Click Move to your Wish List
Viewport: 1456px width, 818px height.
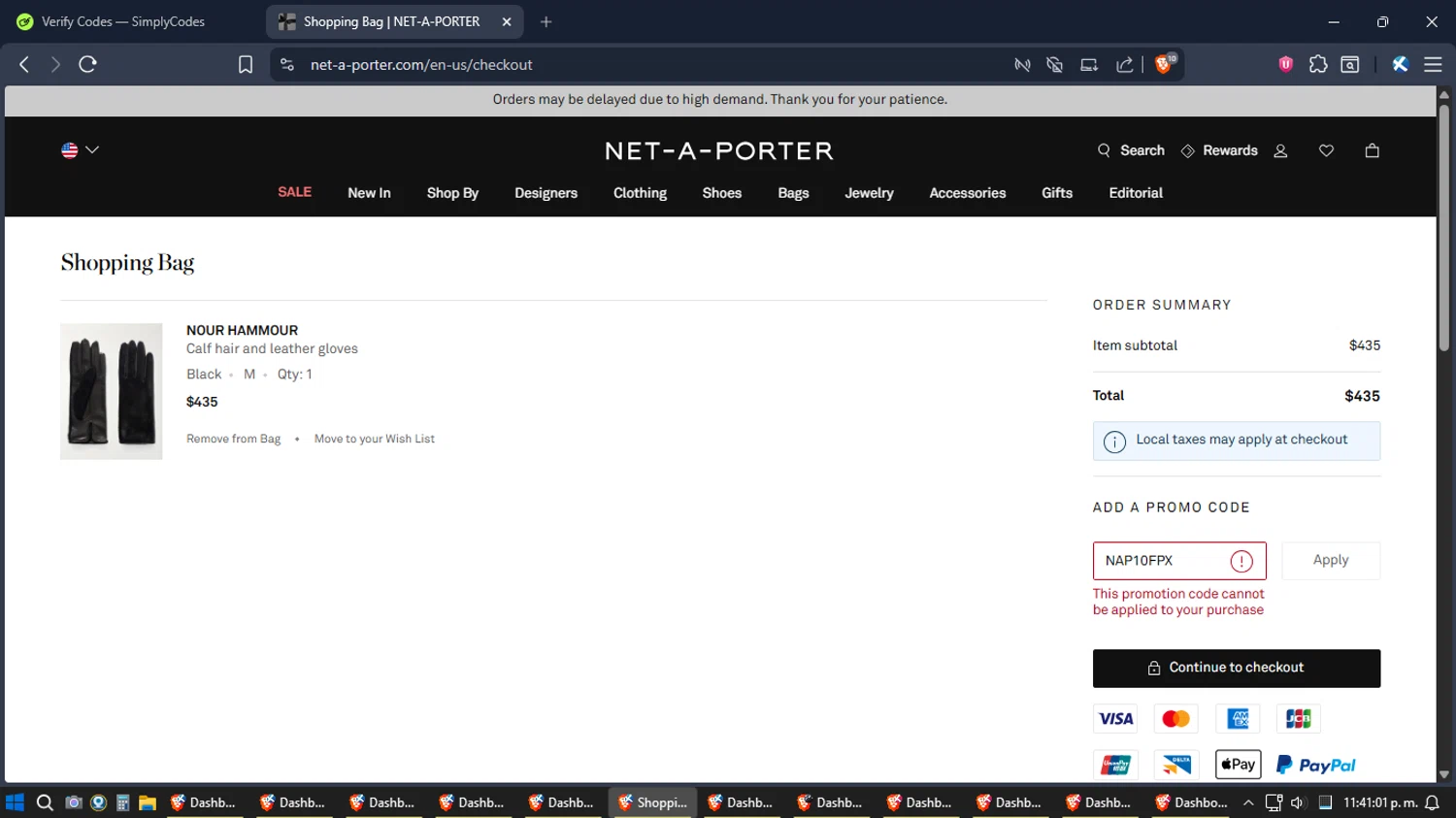point(375,439)
